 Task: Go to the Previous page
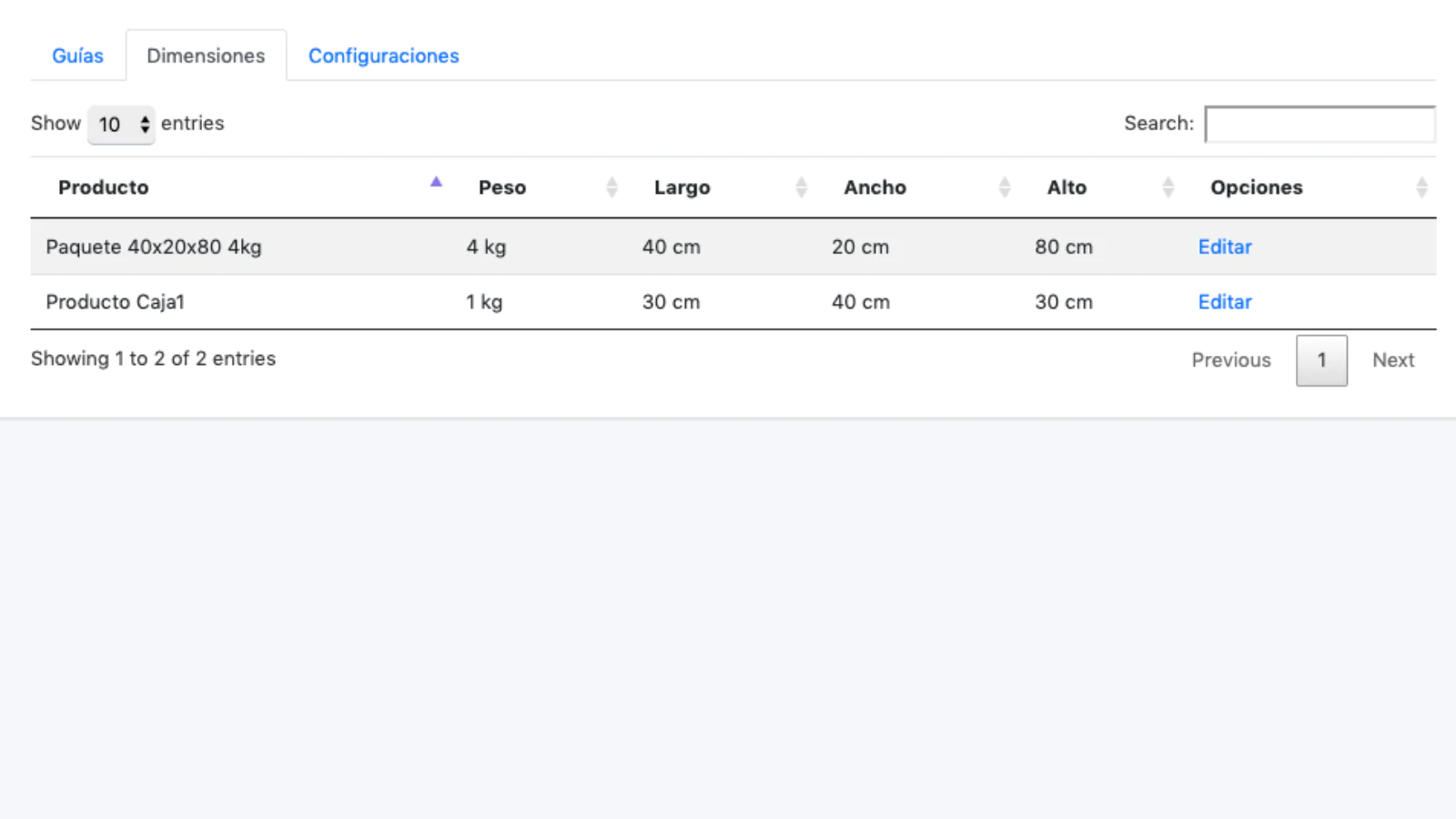coord(1230,360)
